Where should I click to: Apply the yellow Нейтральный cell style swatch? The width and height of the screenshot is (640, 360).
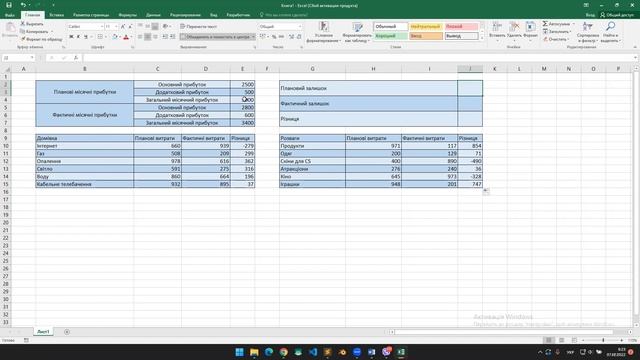[426, 27]
